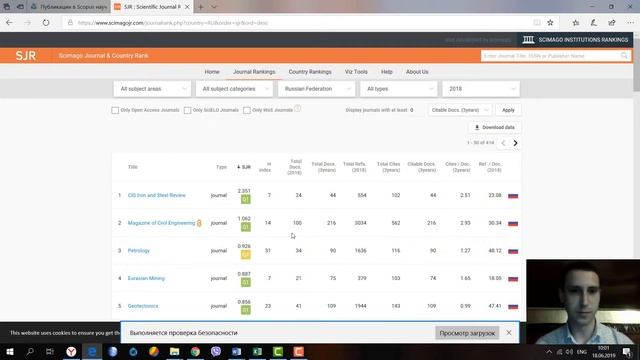Screen dimensions: 640x360
Task: Open the Citable Docs. (3years) dropdown
Action: [x=460, y=110]
